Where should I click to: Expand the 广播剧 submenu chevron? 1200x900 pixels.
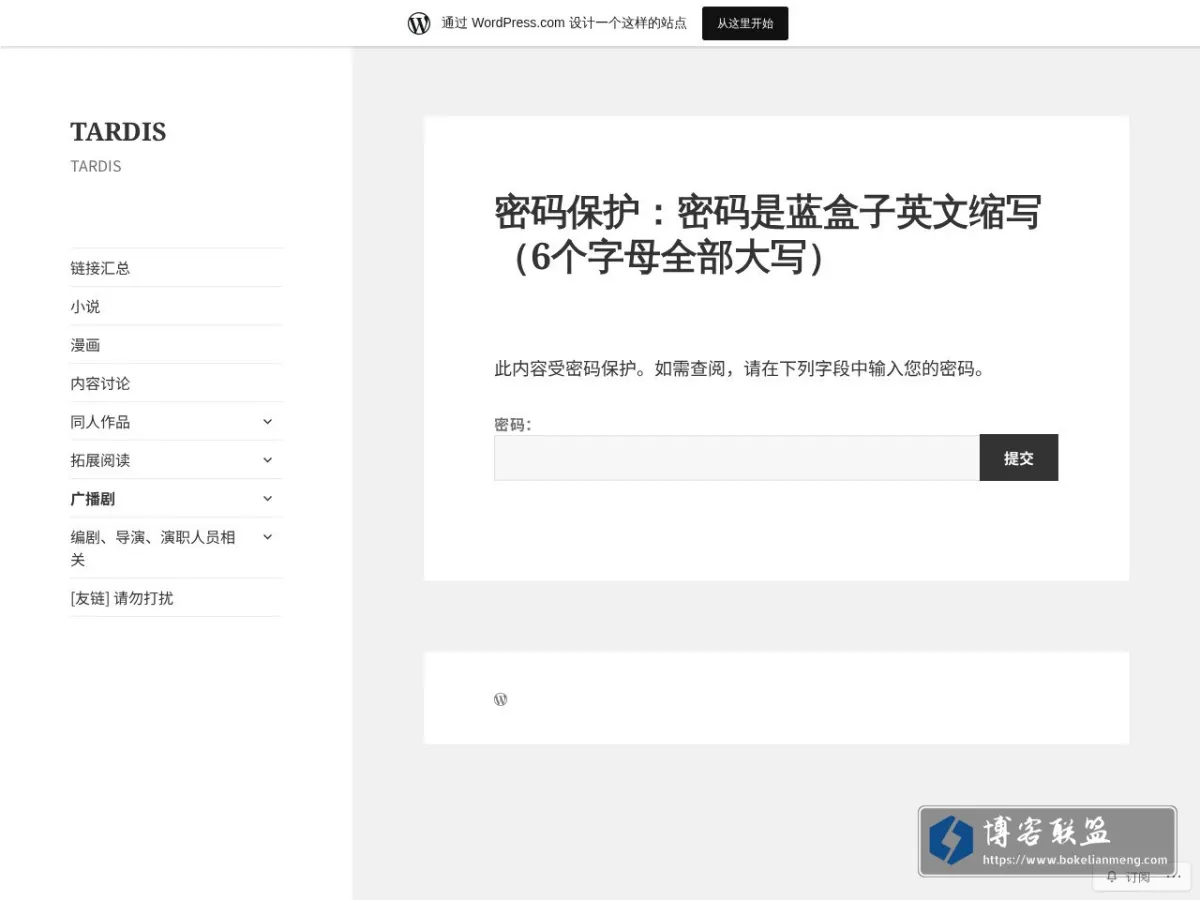[267, 498]
